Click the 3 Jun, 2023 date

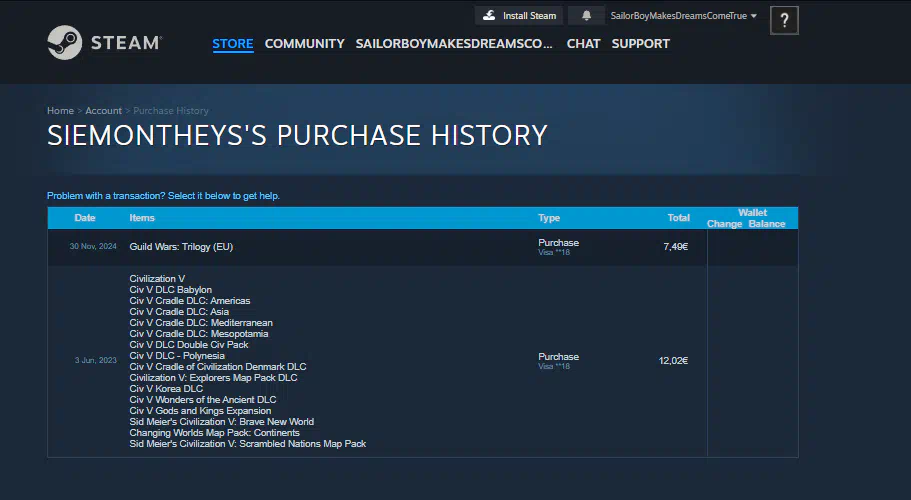(96, 360)
